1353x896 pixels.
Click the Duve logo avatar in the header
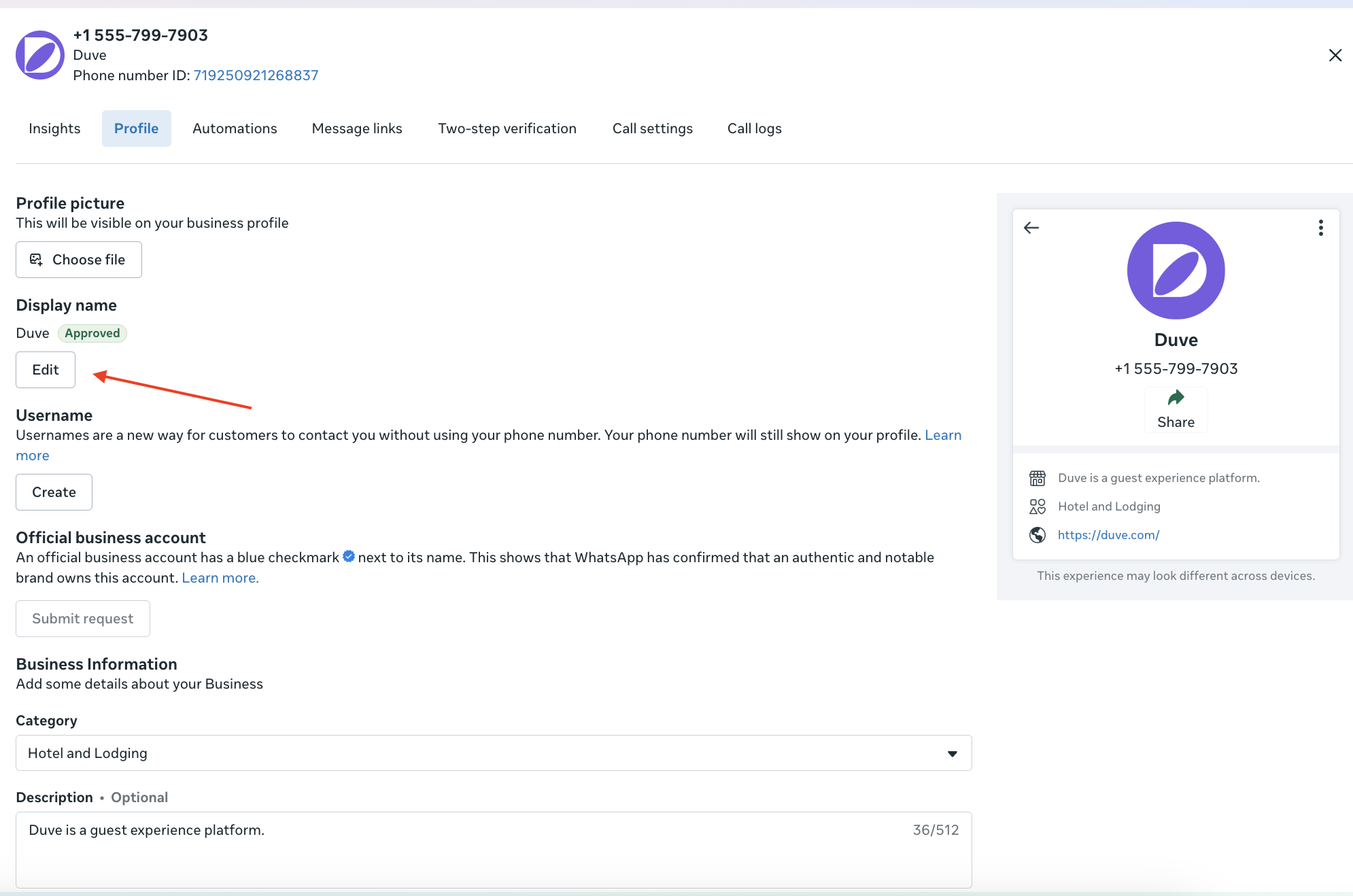(x=40, y=55)
